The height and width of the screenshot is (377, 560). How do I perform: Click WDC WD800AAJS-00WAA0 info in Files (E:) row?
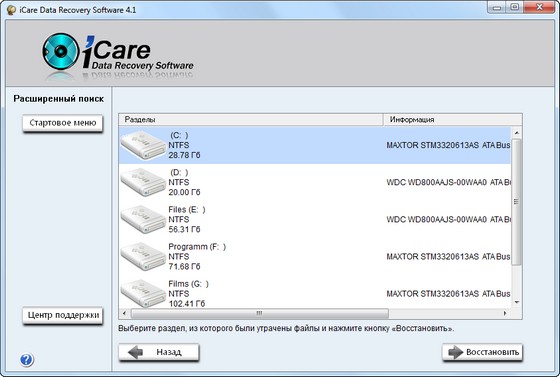click(449, 220)
